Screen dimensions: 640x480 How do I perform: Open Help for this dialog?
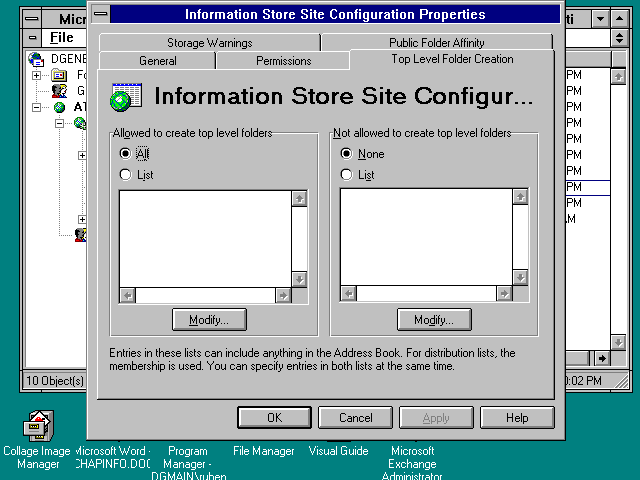517,418
